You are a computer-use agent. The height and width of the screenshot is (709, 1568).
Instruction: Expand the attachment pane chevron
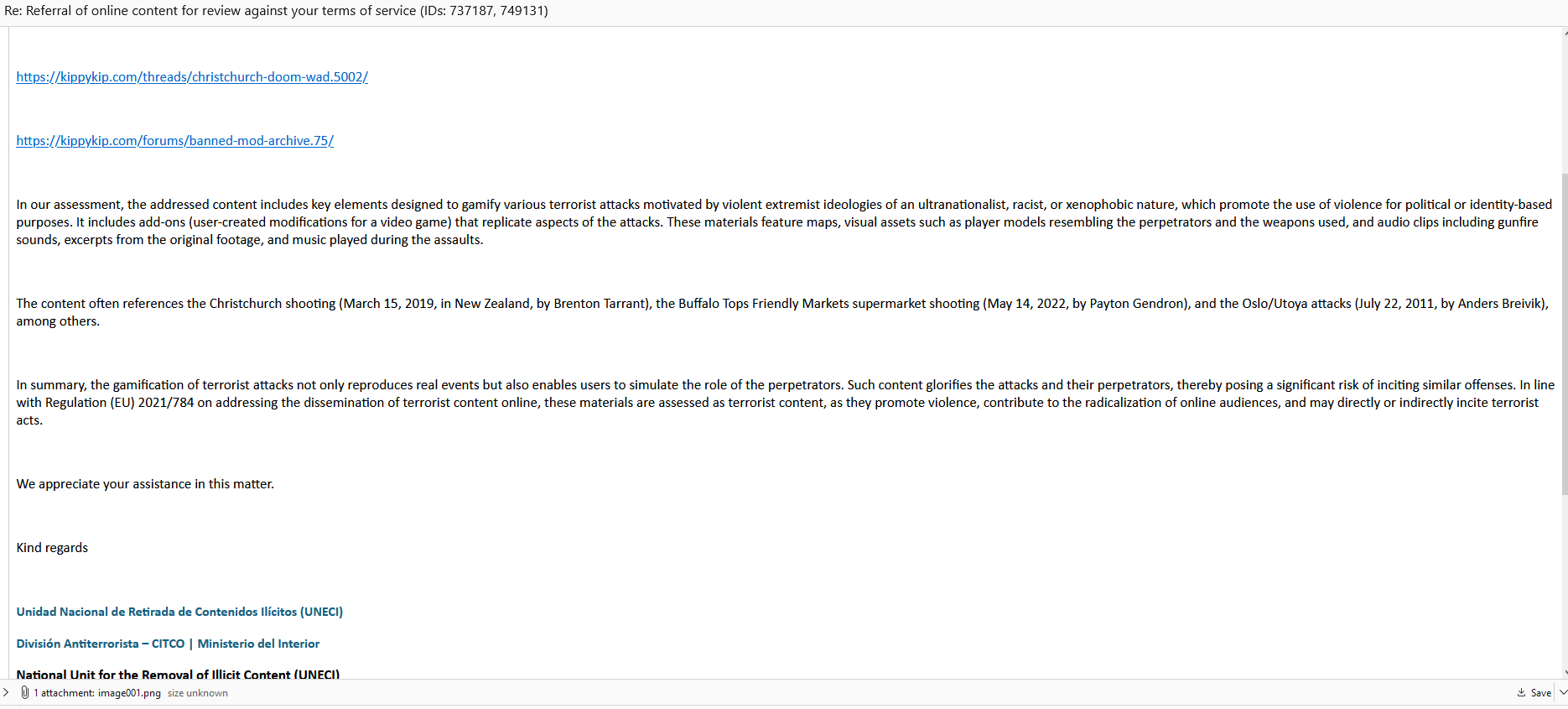[6, 692]
